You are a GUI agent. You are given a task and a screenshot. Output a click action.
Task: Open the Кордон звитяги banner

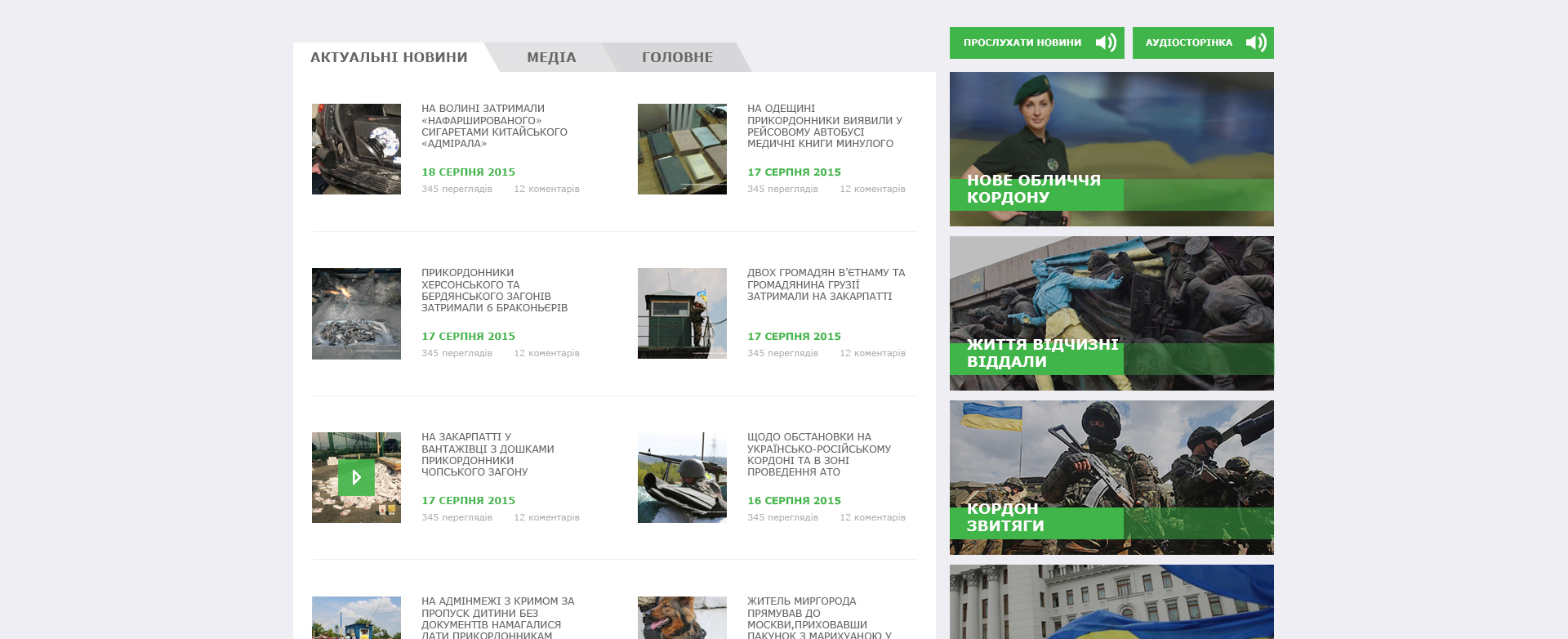1111,477
